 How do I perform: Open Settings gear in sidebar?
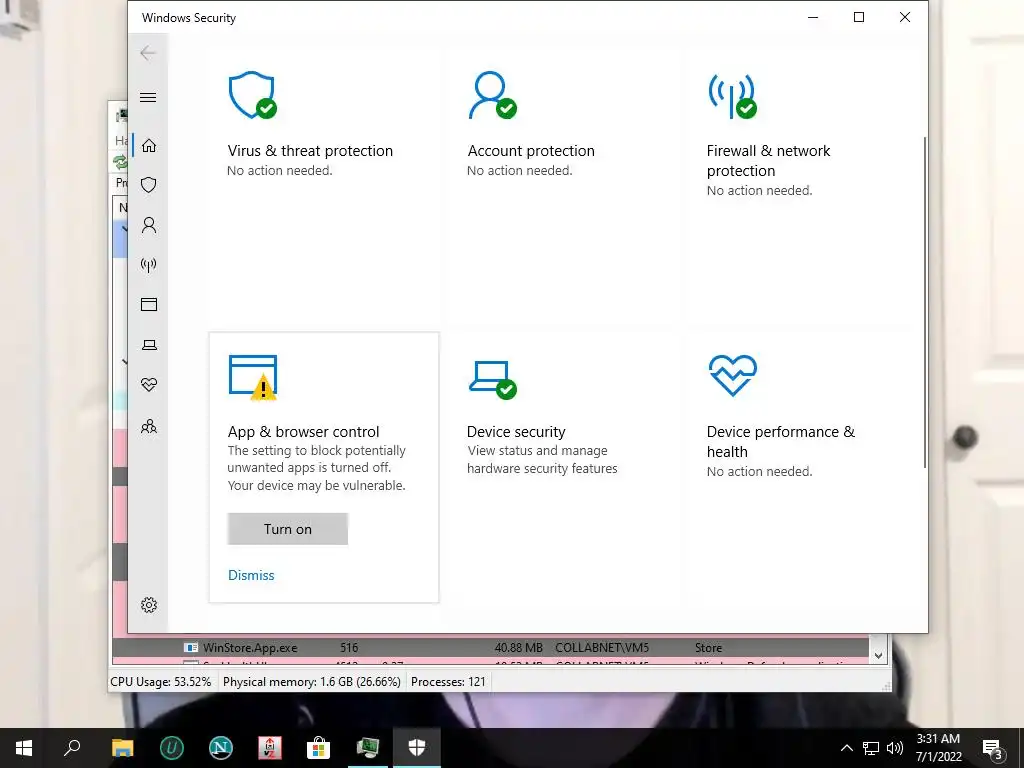click(149, 605)
